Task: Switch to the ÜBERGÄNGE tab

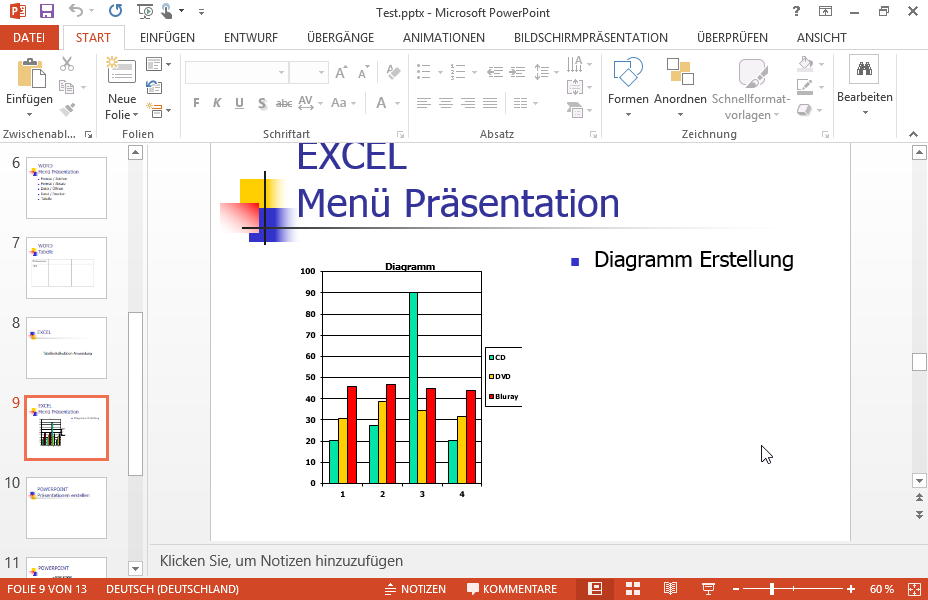Action: point(340,37)
